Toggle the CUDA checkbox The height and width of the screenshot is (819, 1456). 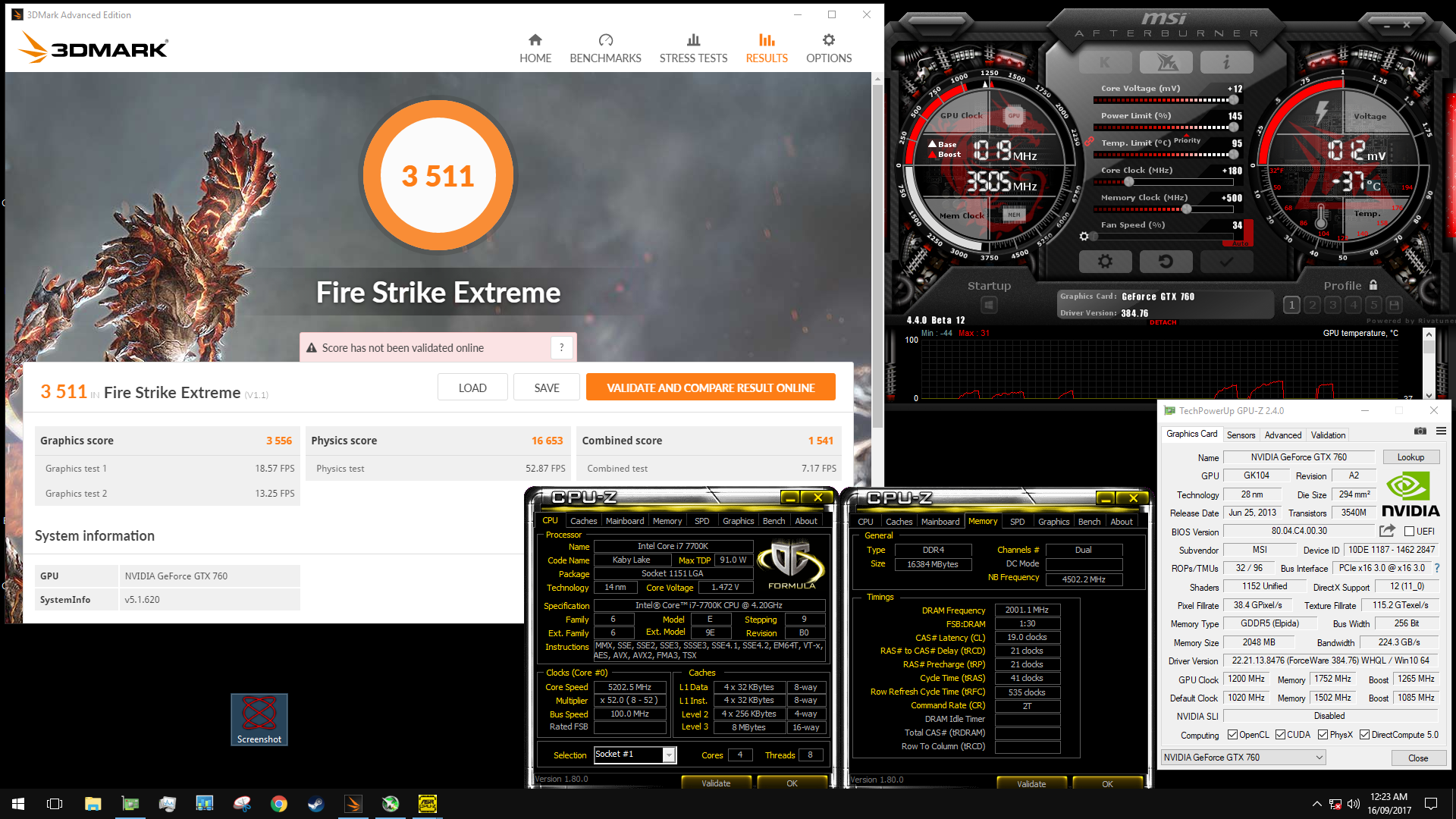pyautogui.click(x=1280, y=735)
